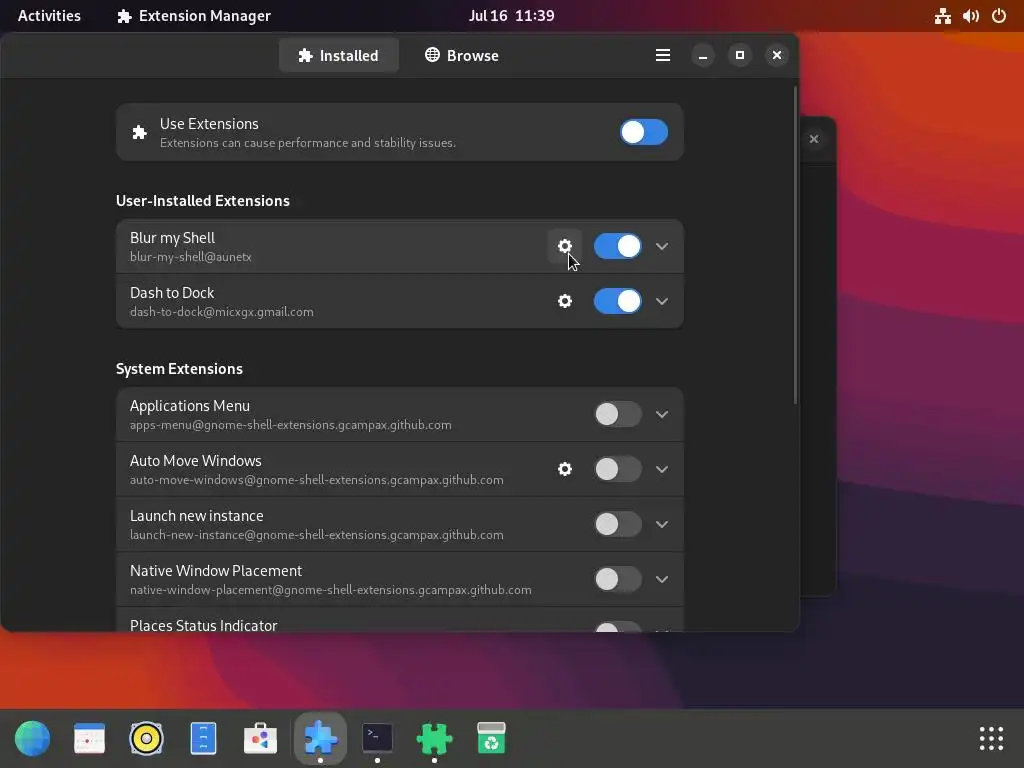Click the Native Window Placement row title
1024x768 pixels.
[216, 570]
